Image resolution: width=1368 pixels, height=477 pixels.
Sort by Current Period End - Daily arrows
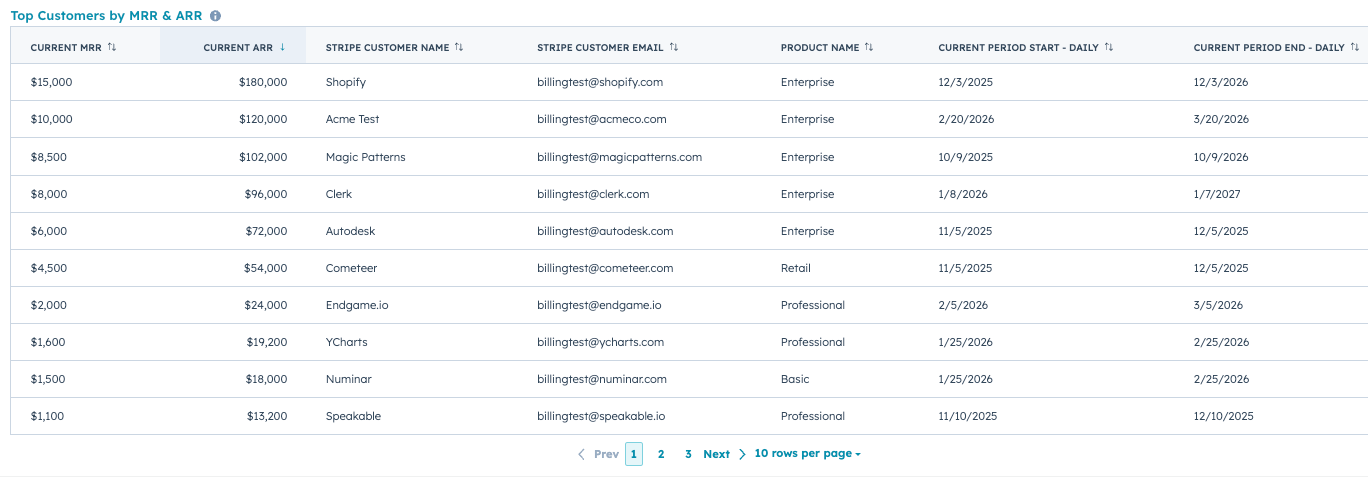pos(1355,47)
